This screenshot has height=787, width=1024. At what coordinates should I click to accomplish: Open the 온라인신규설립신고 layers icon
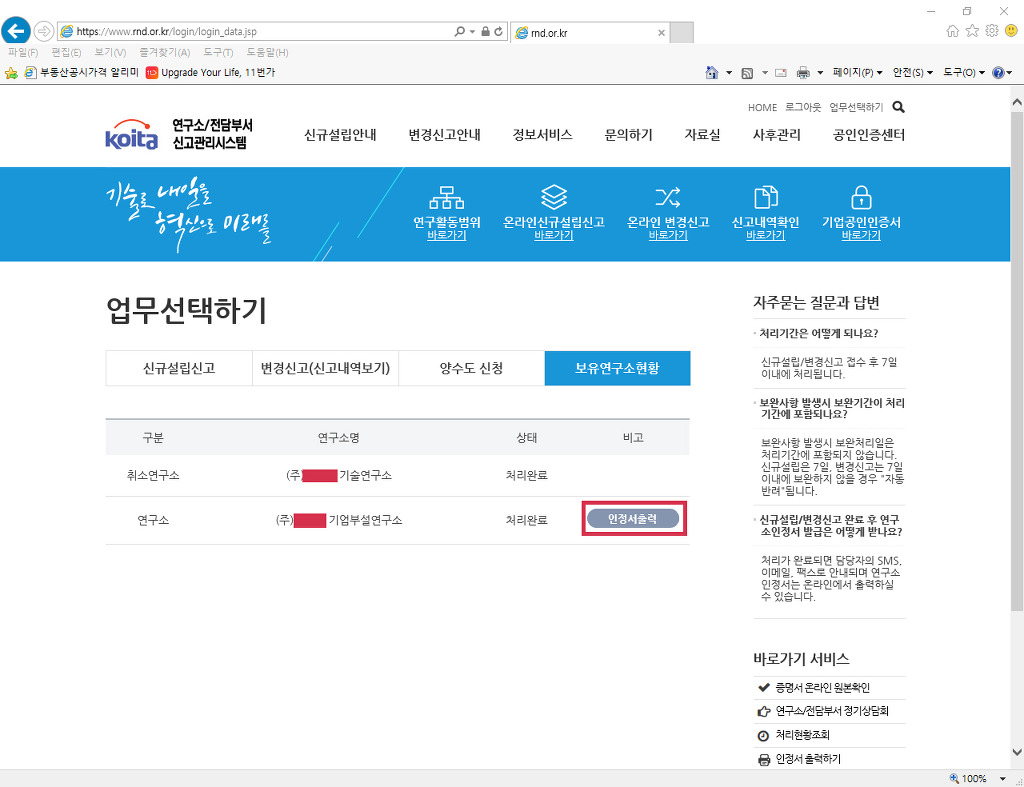click(x=553, y=196)
